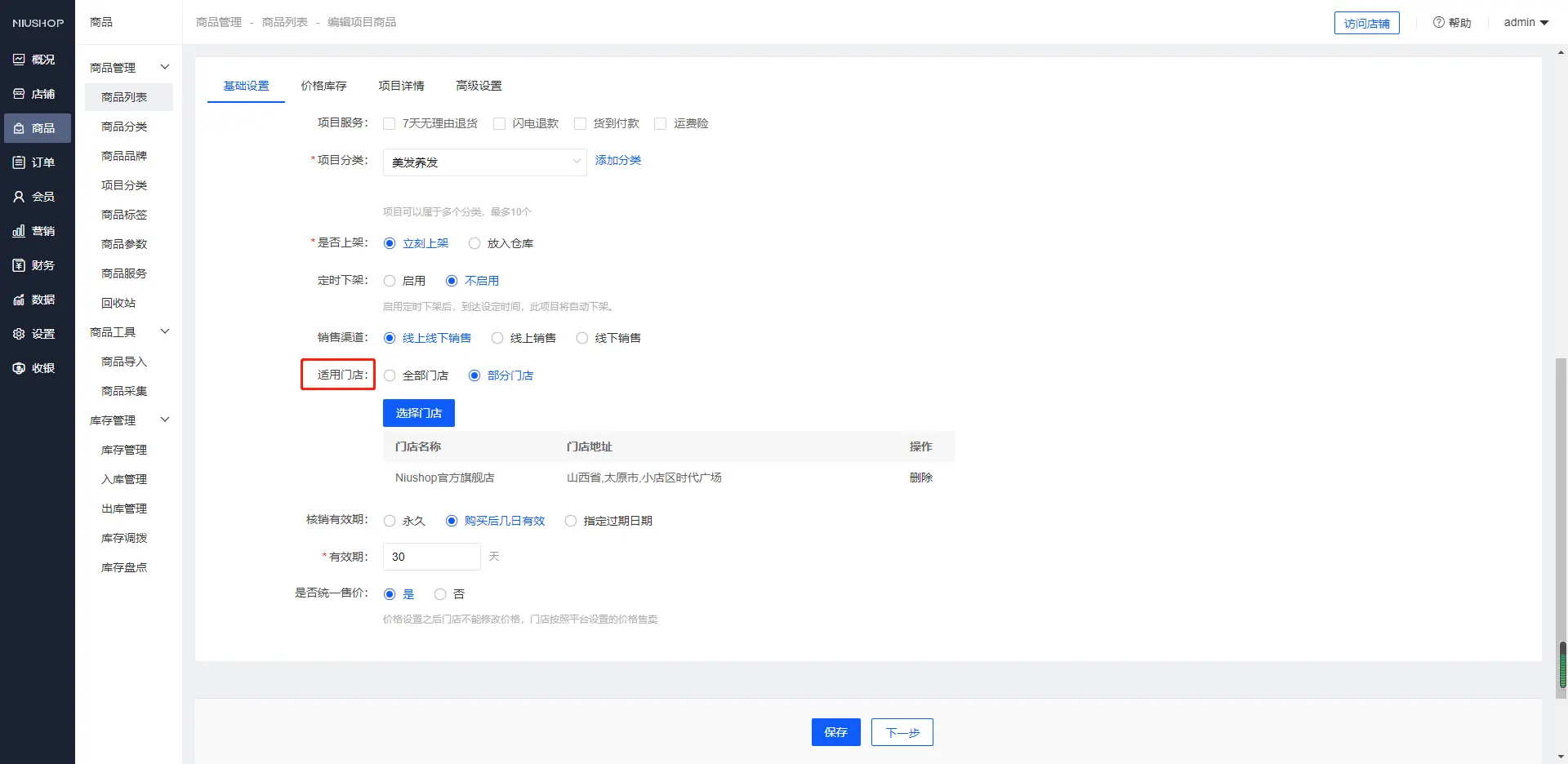Image resolution: width=1568 pixels, height=764 pixels.
Task: Open the 财务 finance icon
Action: (x=19, y=265)
